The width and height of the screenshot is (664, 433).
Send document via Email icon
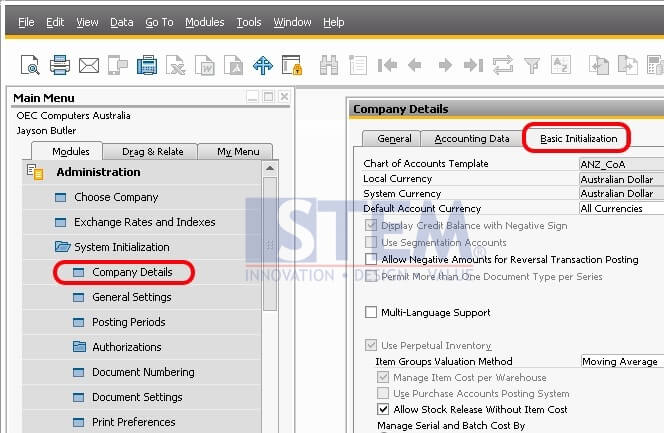point(89,66)
